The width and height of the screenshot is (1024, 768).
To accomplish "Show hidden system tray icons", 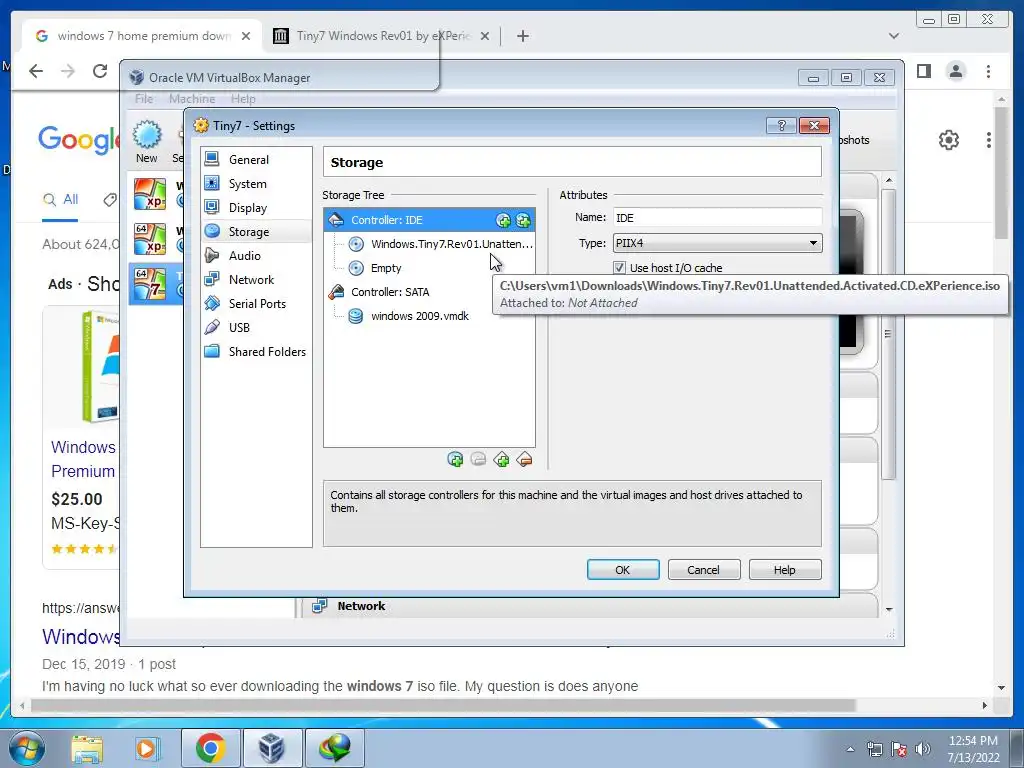I will (x=850, y=749).
